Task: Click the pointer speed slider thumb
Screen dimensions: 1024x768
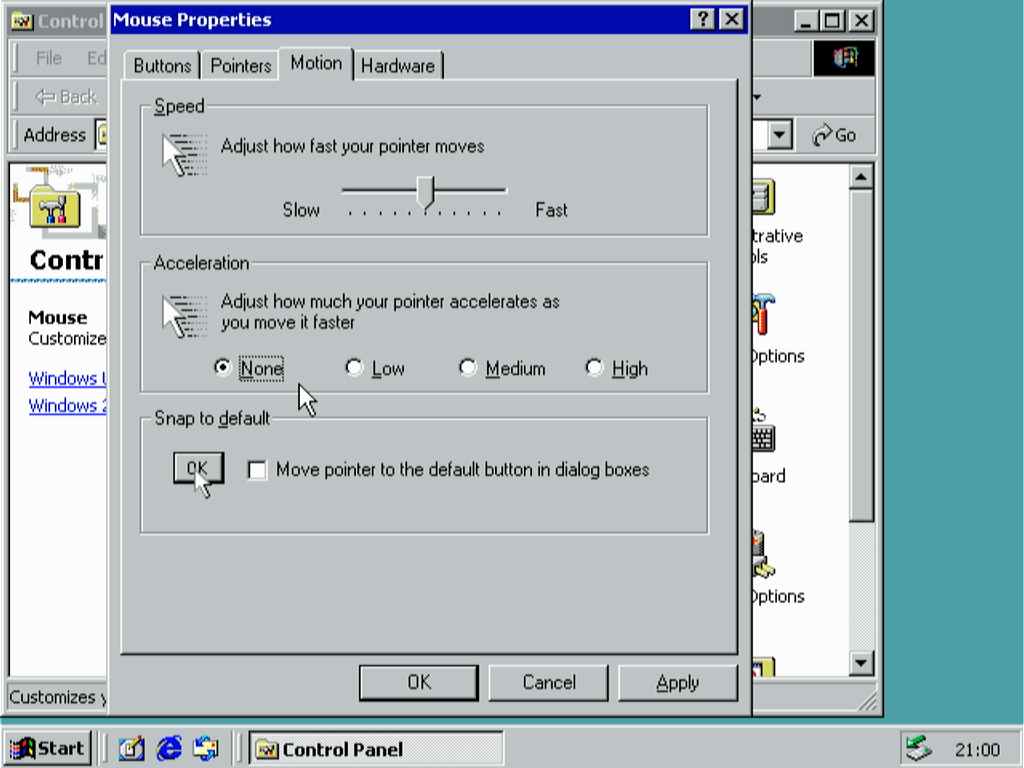Action: [x=426, y=193]
